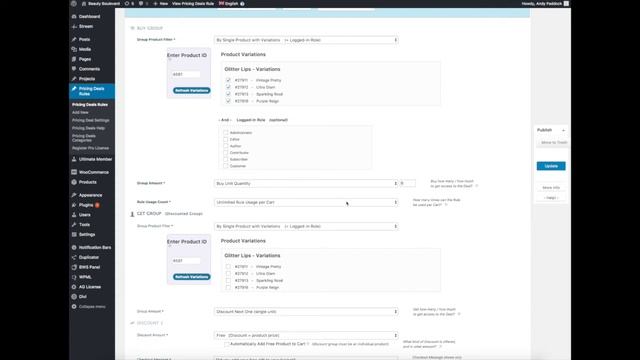Open Pricing Deal Settings submenu item
The image size is (640, 360).
coord(91,120)
